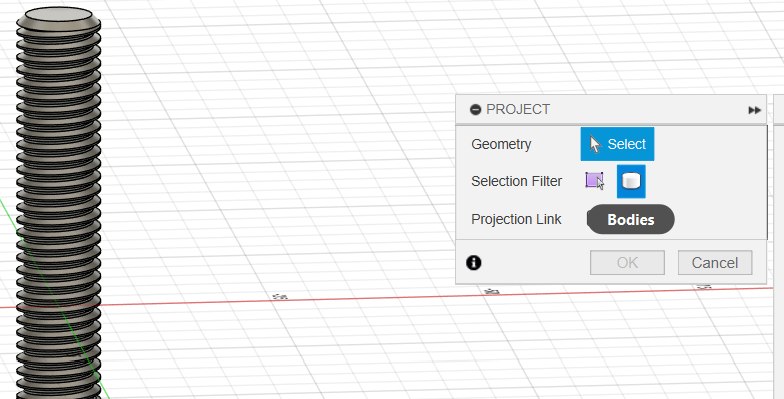Choose the Specified Entities selection filter icon
This screenshot has width=784, height=399.
[594, 181]
